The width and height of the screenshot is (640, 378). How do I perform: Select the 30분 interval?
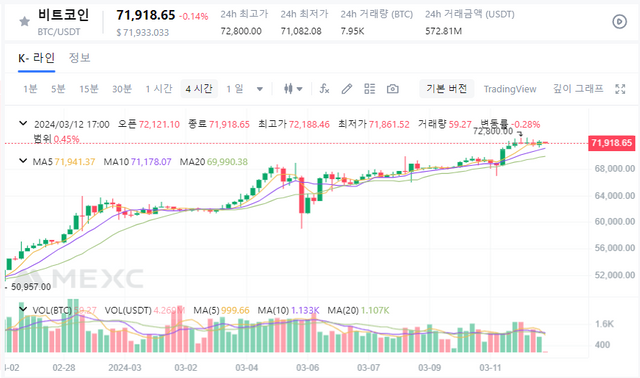(122, 89)
